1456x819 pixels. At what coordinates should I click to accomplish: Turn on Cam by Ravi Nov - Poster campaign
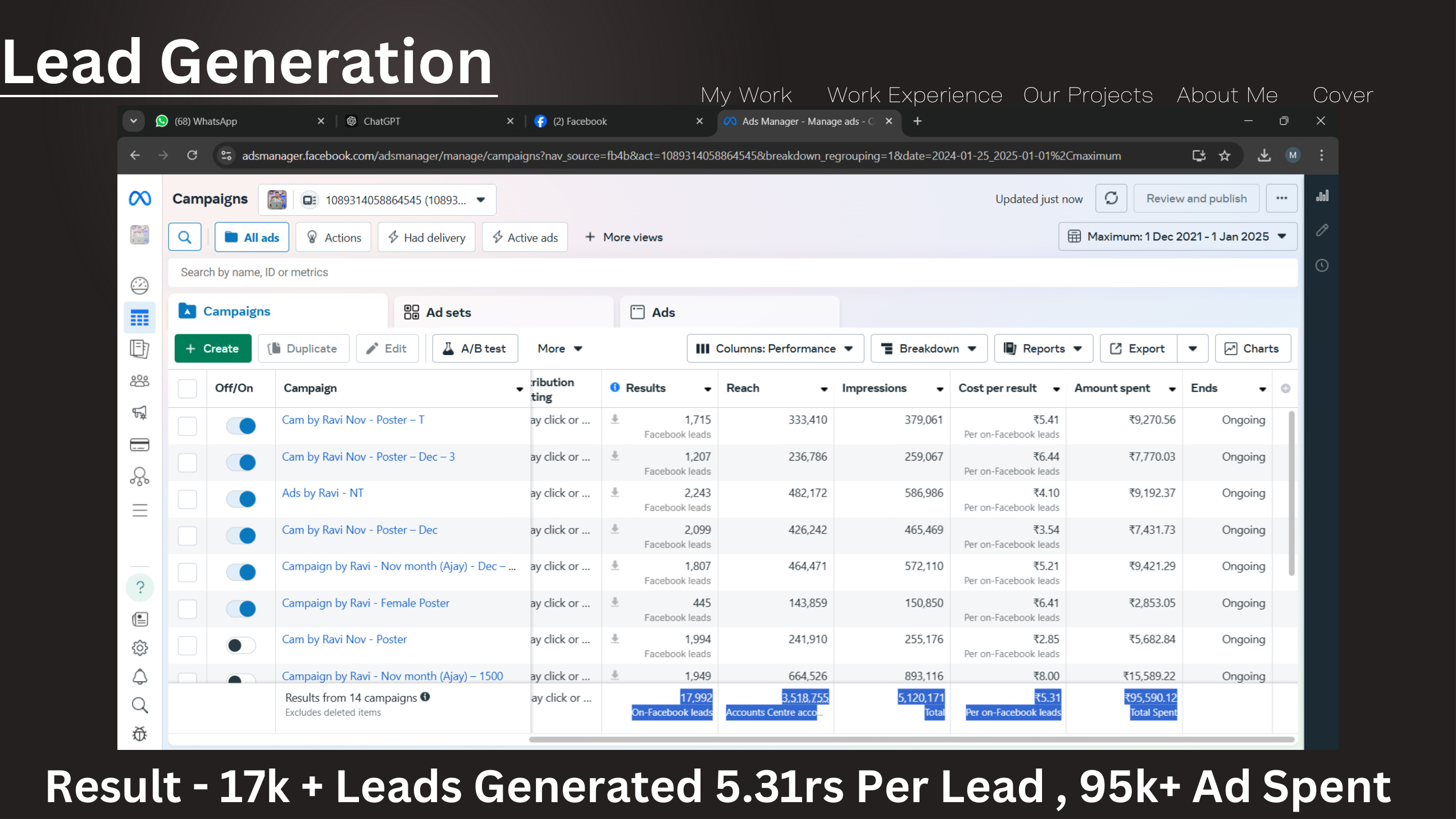pyautogui.click(x=241, y=645)
